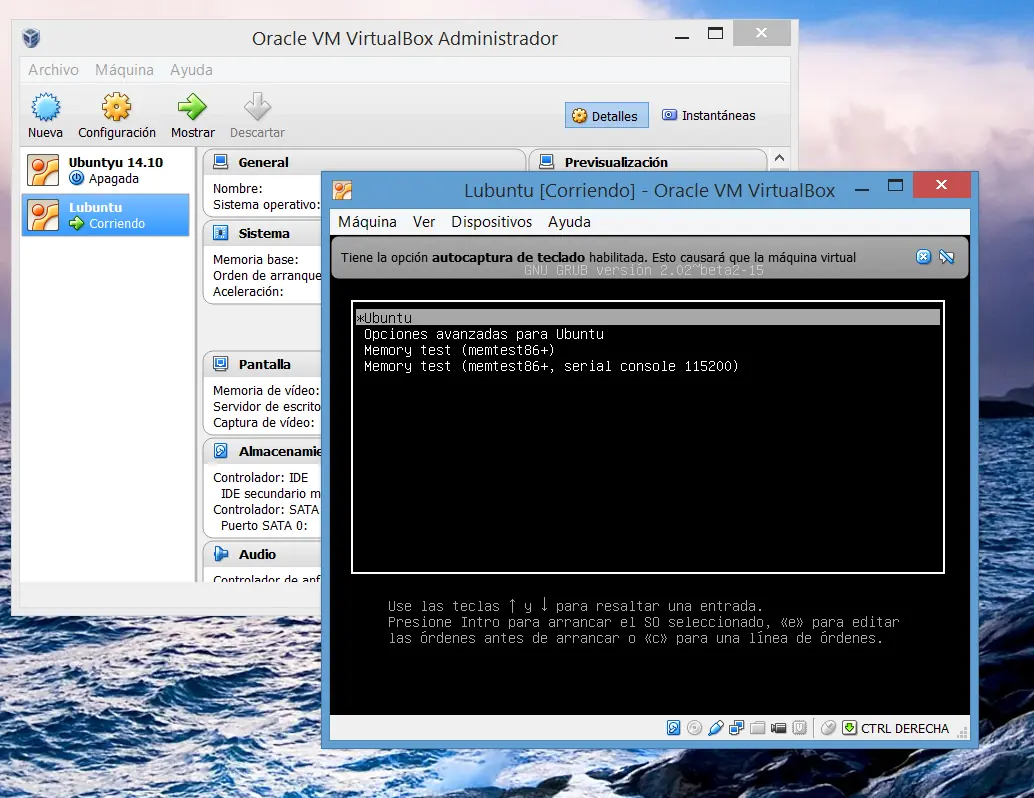Select the Ubuntyu 14.10 virtual machine
This screenshot has width=1034, height=798.
tap(105, 170)
